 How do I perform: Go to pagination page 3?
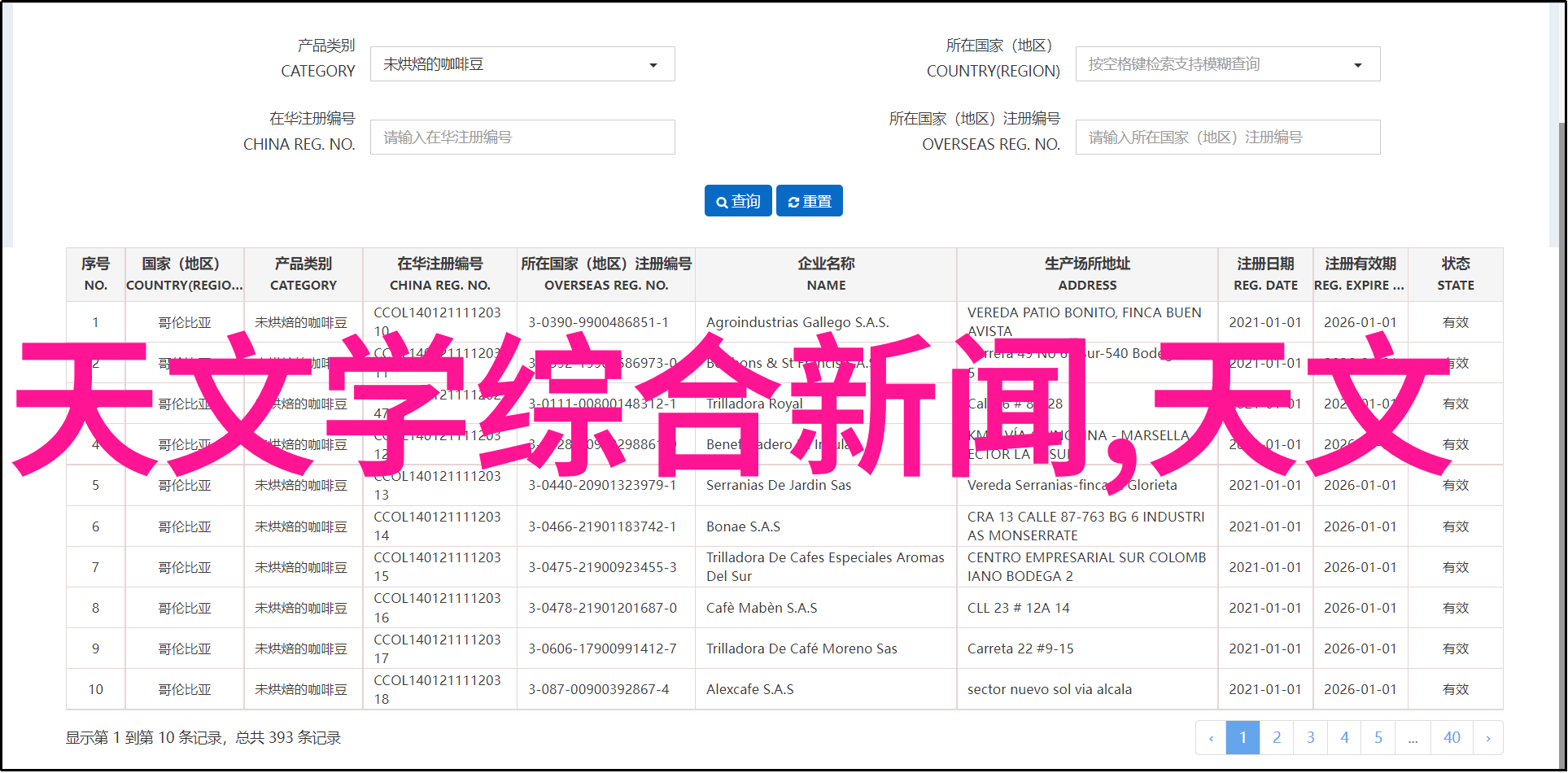tap(1310, 738)
